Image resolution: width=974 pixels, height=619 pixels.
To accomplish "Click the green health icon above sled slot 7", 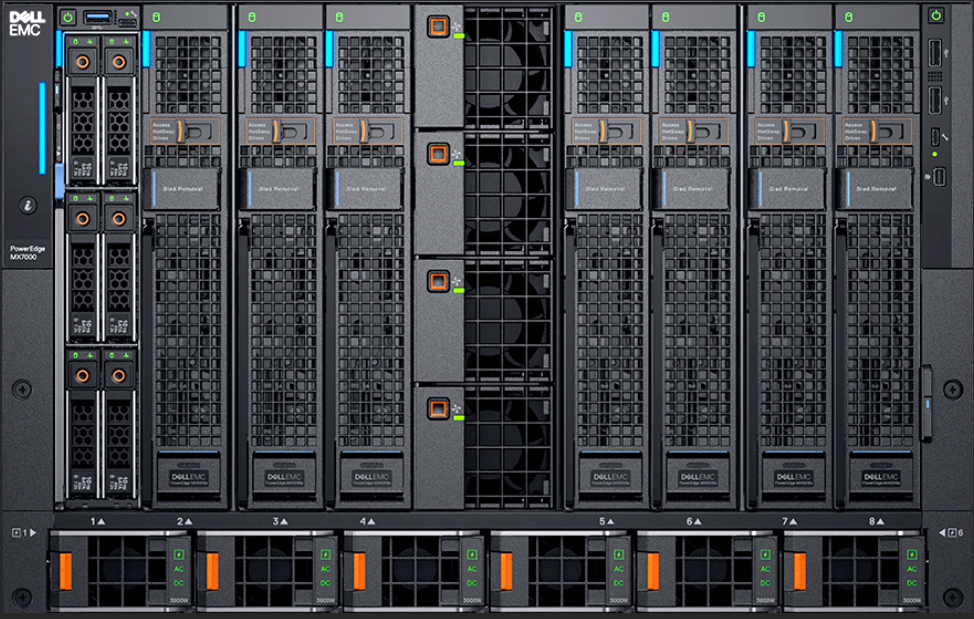I will coord(761,17).
